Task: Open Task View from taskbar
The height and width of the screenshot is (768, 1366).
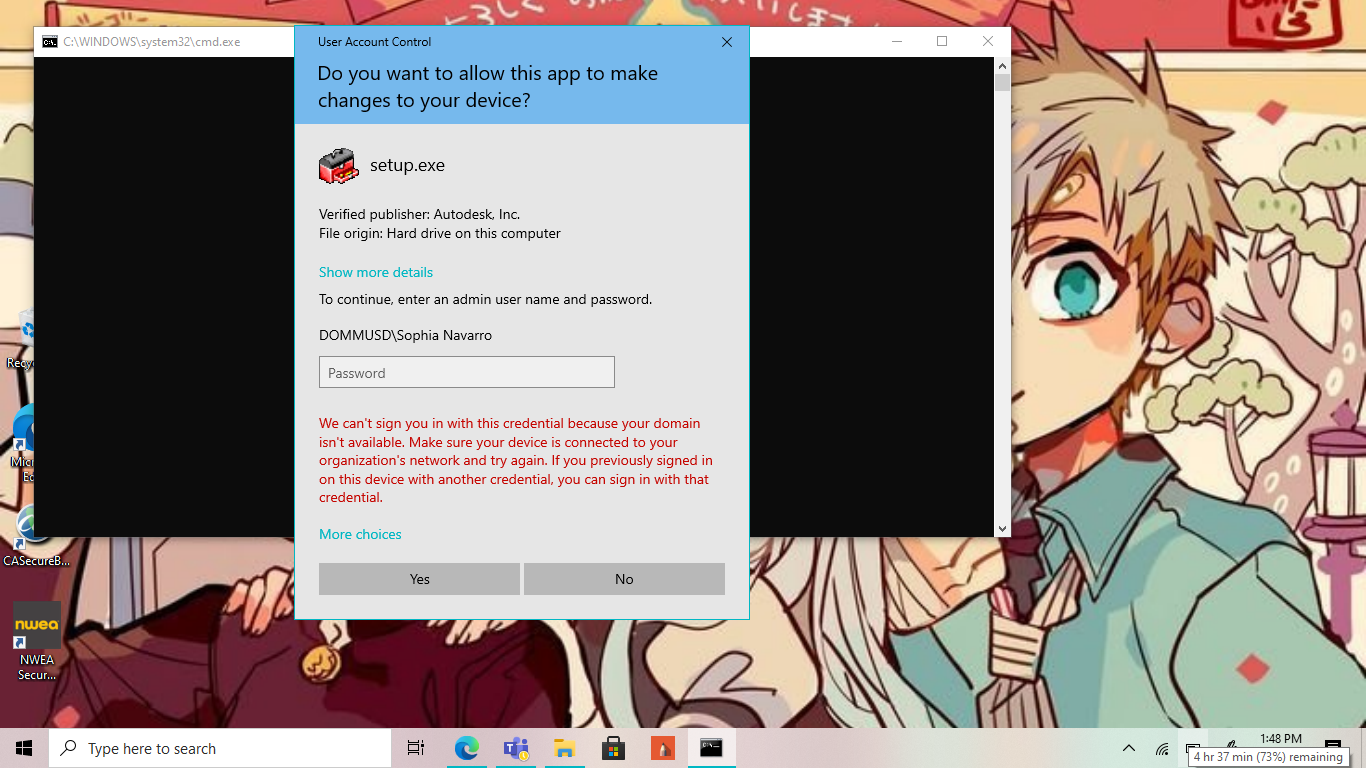Action: click(416, 748)
